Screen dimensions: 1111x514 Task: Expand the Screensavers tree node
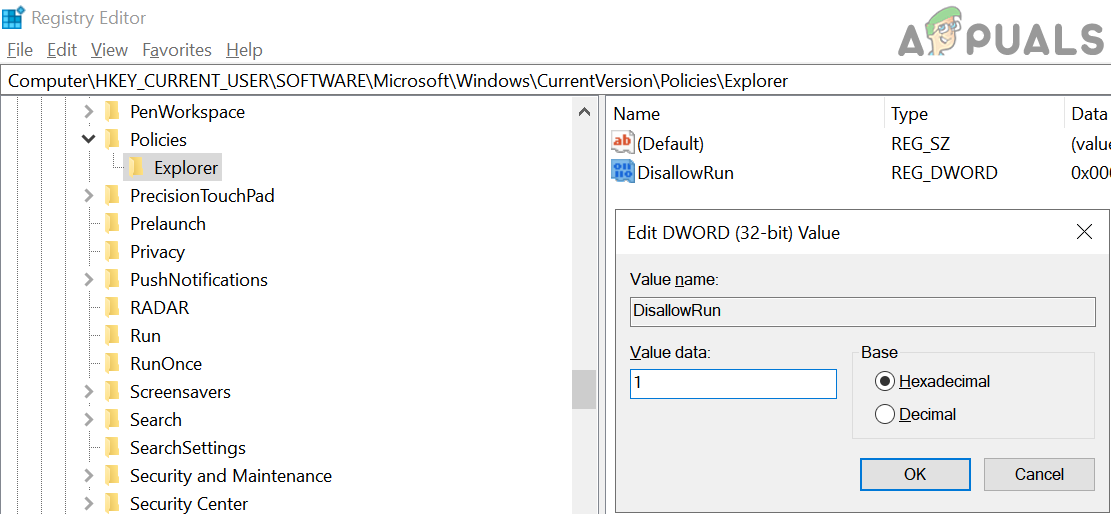[88, 391]
